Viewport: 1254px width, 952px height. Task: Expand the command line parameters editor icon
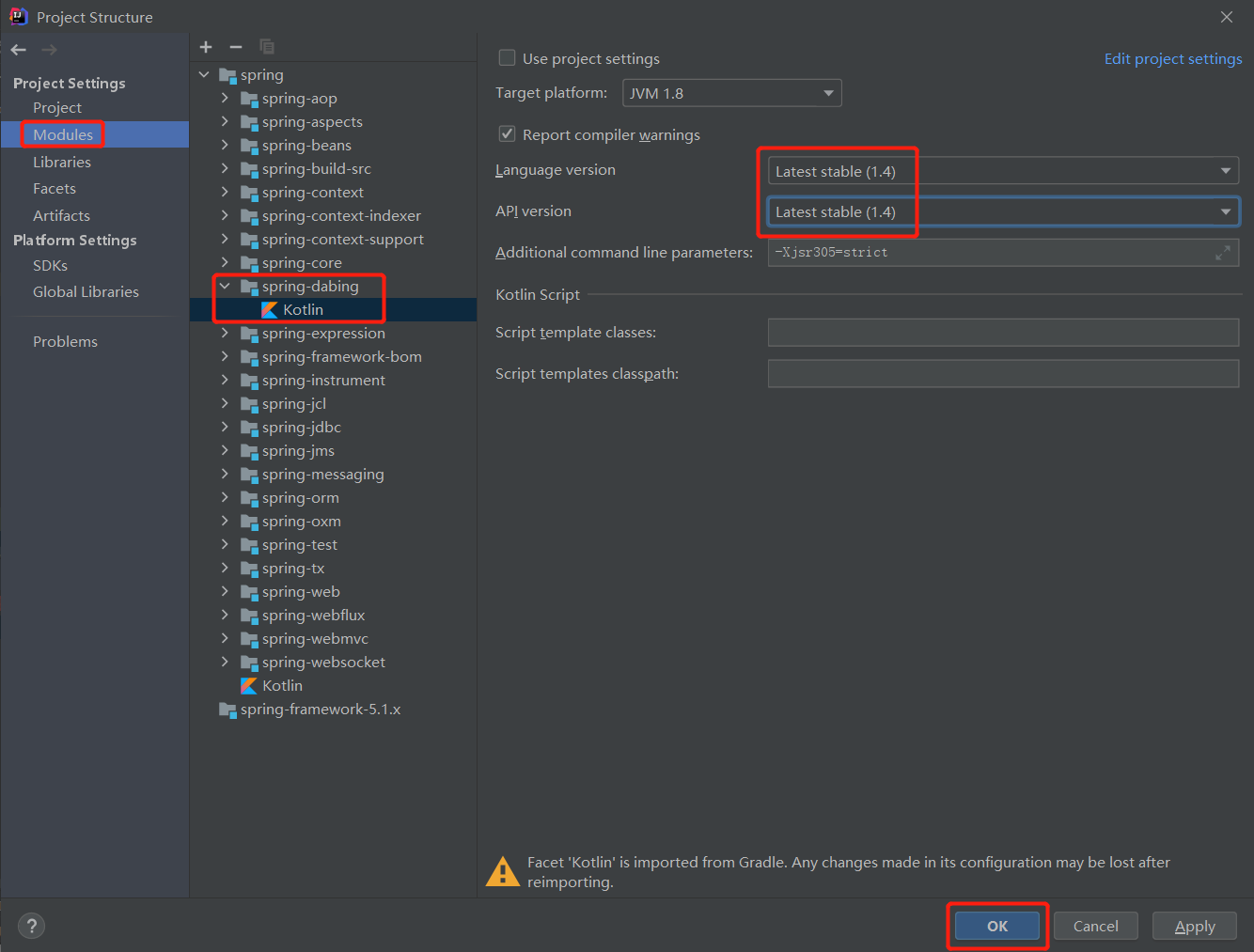tap(1223, 252)
